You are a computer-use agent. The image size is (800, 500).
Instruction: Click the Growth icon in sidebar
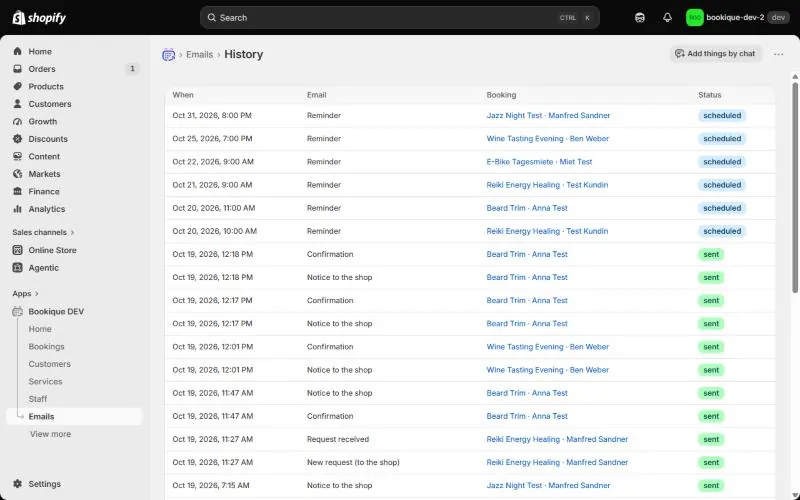[x=17, y=121]
